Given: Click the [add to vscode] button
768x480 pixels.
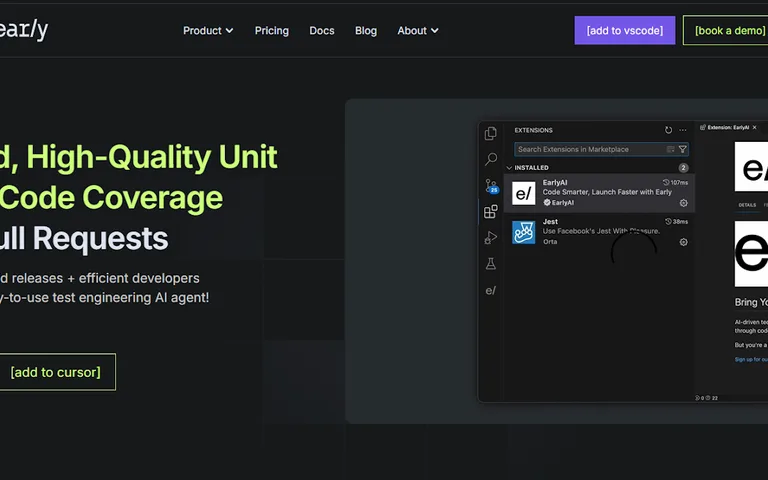Looking at the screenshot, I should (624, 30).
